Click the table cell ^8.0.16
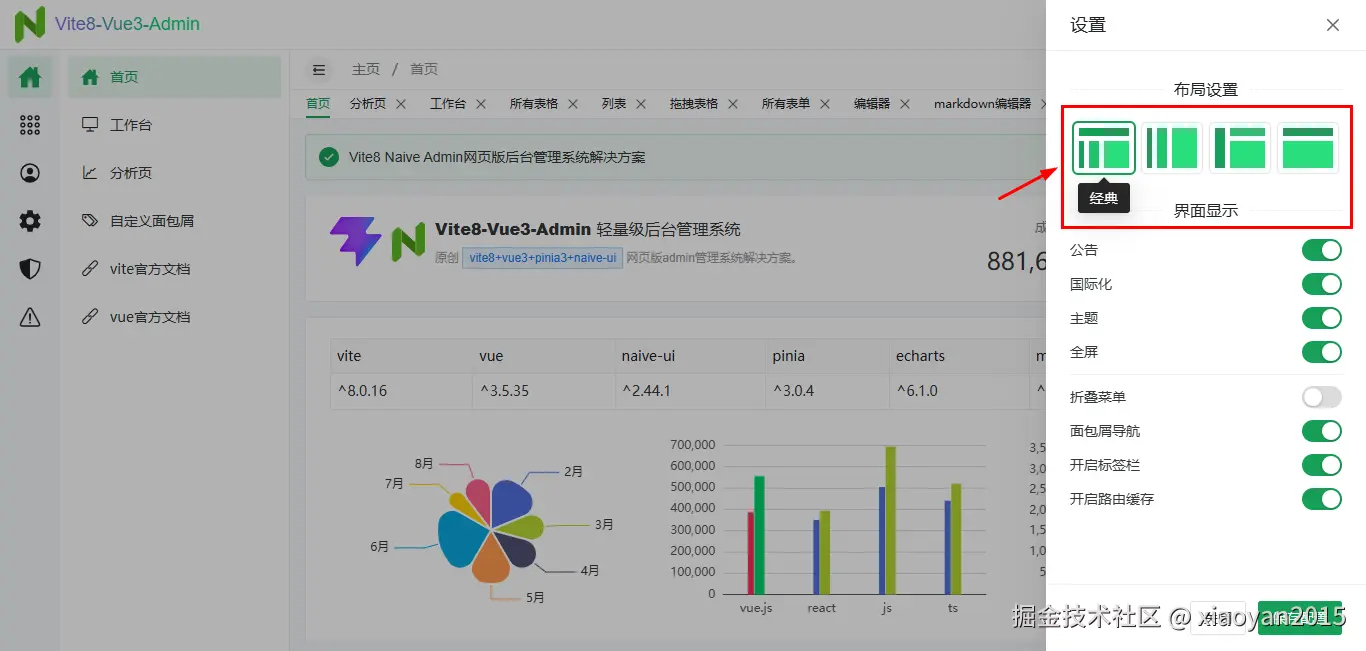Image resolution: width=1366 pixels, height=651 pixels. tap(402, 390)
